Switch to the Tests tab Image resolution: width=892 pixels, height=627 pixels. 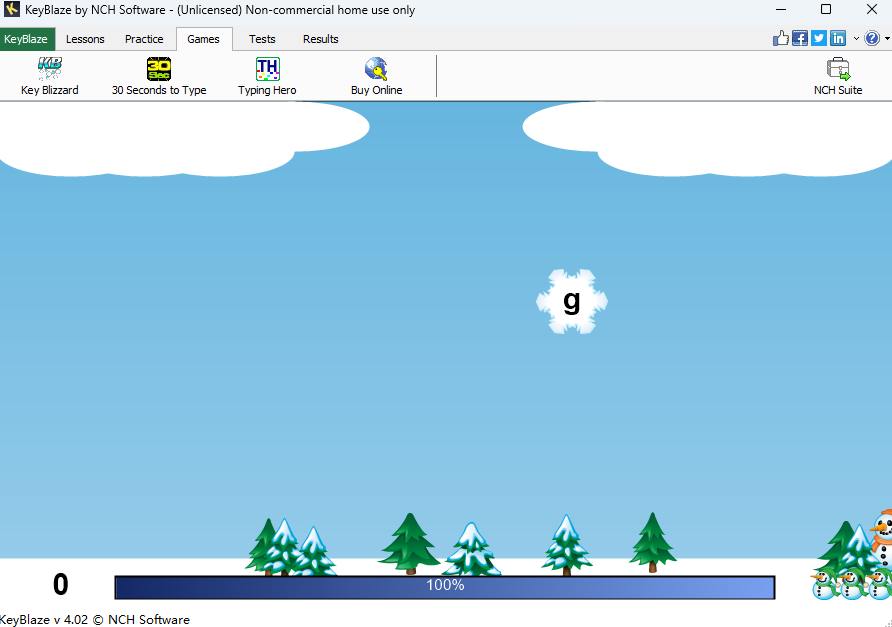262,39
